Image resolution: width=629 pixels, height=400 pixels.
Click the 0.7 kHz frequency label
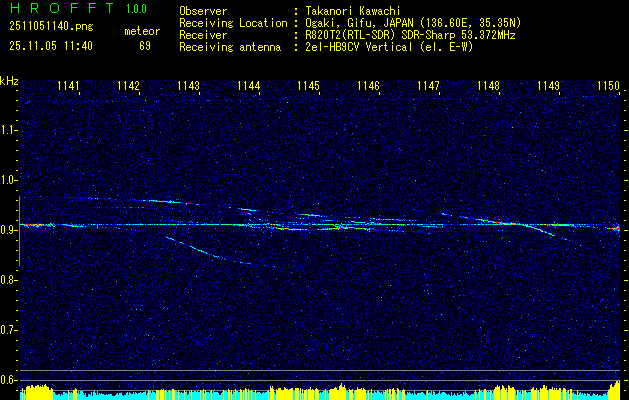[8, 330]
